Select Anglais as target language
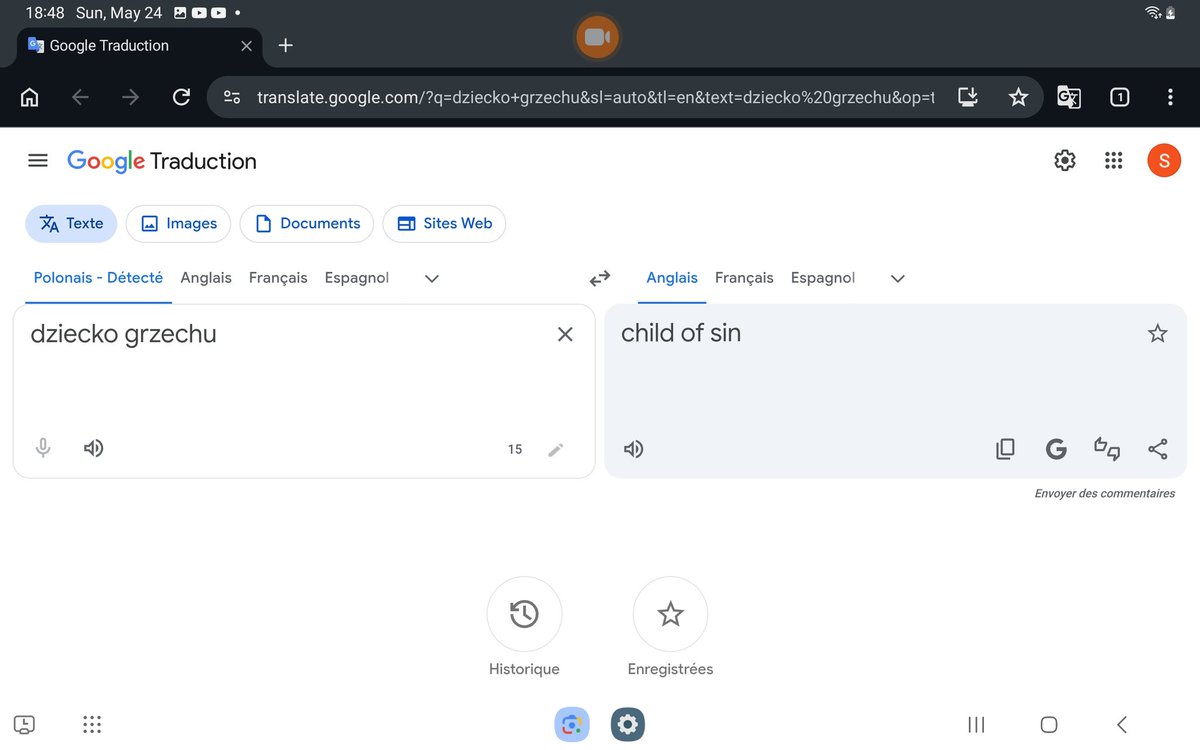 (672, 278)
